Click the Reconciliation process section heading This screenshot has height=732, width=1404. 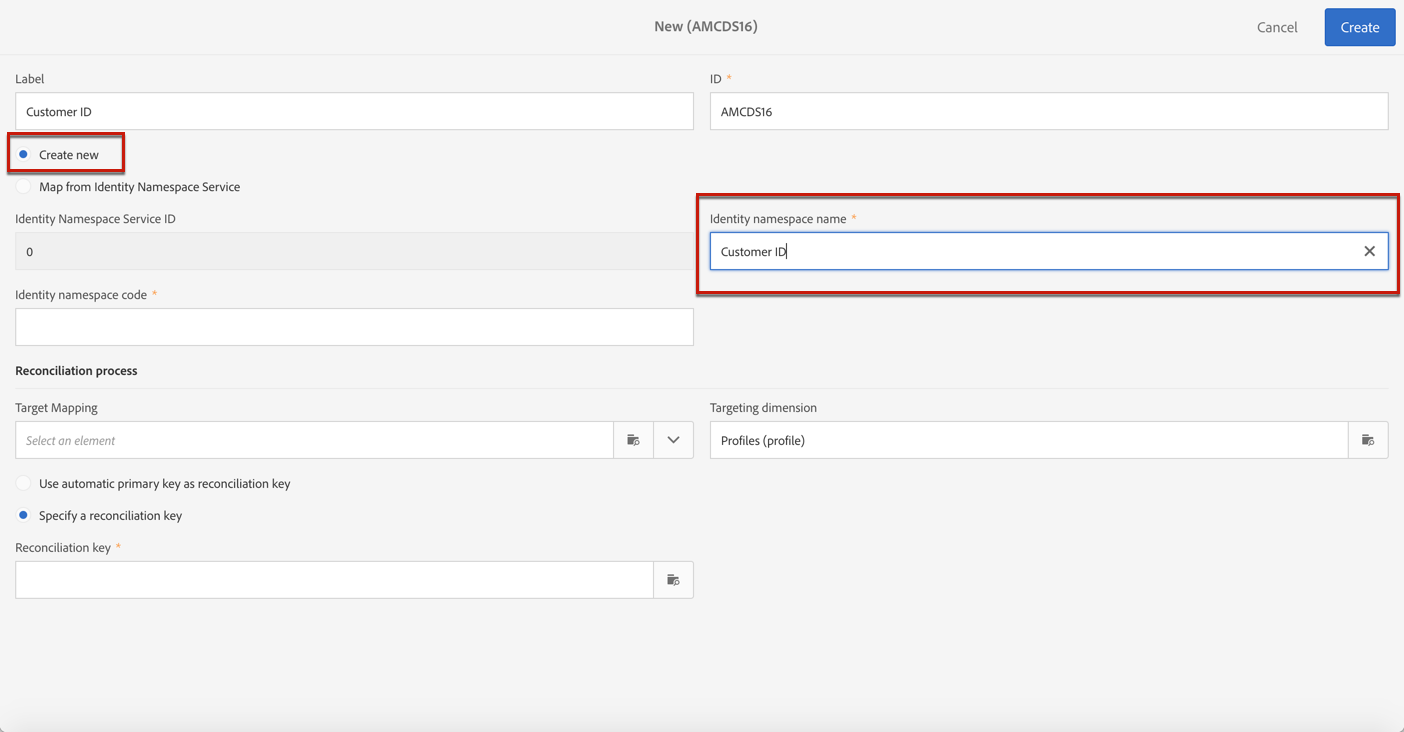pyautogui.click(x=76, y=371)
